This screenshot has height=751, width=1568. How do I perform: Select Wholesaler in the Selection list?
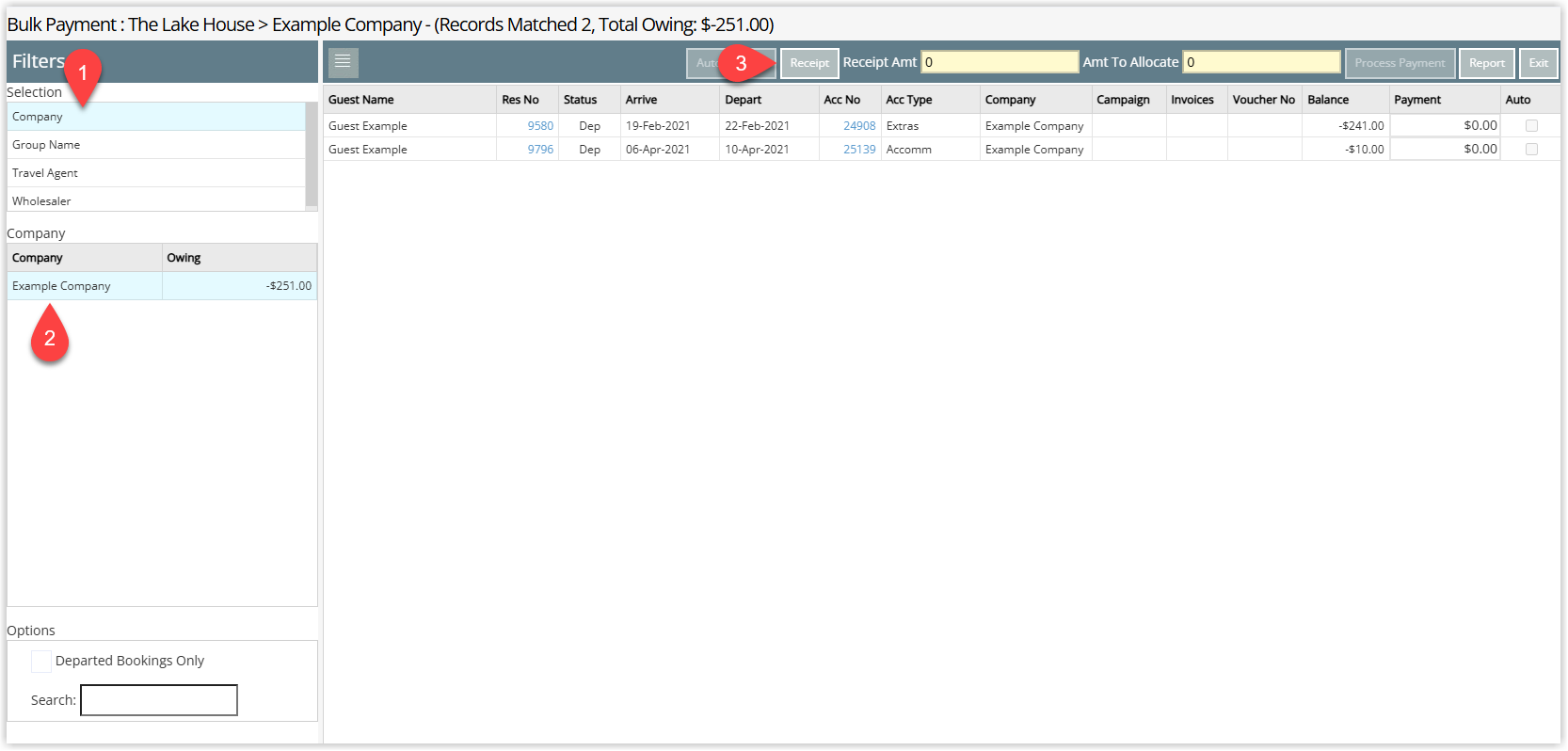tap(156, 200)
